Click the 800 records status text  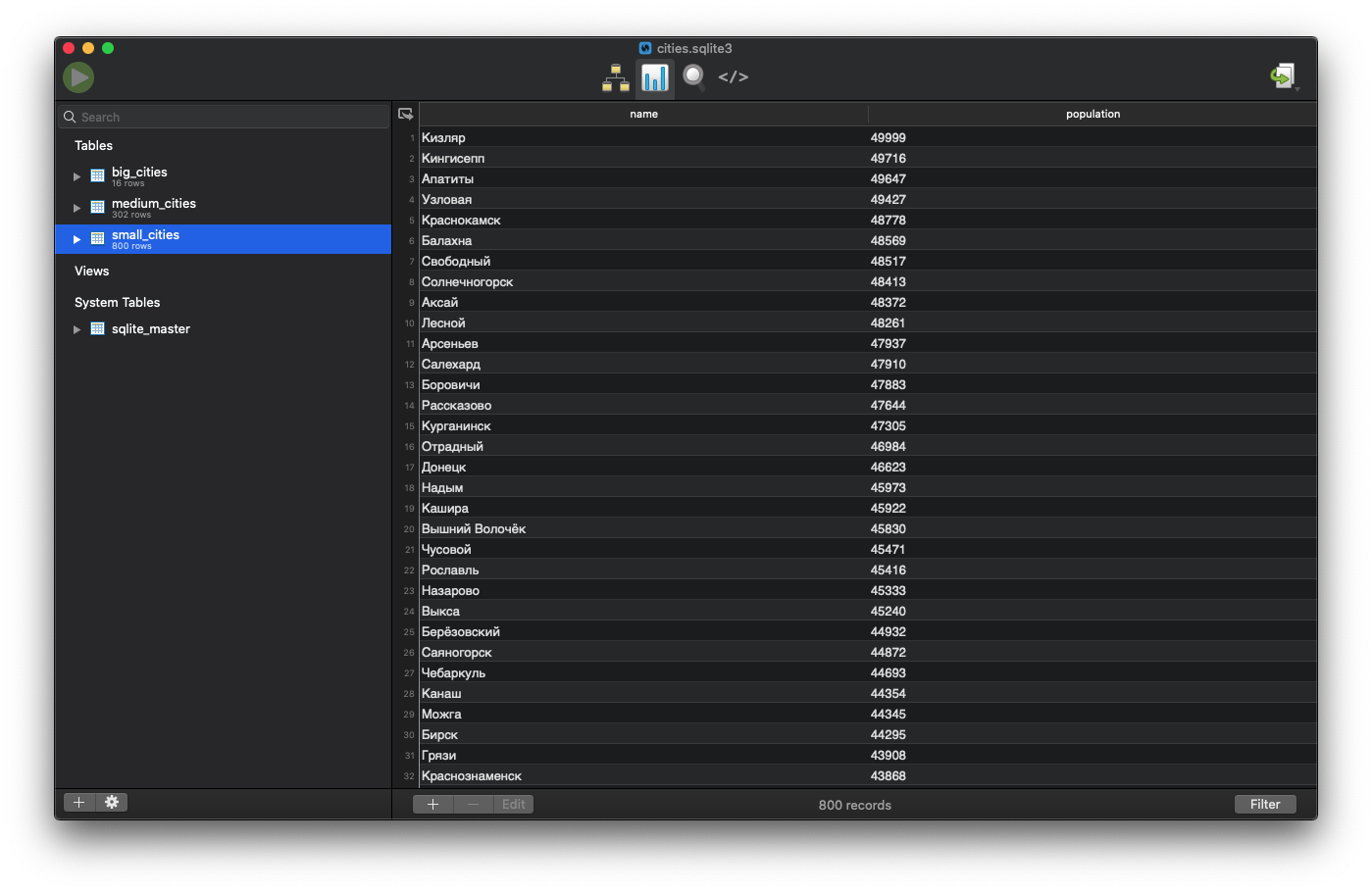click(855, 805)
